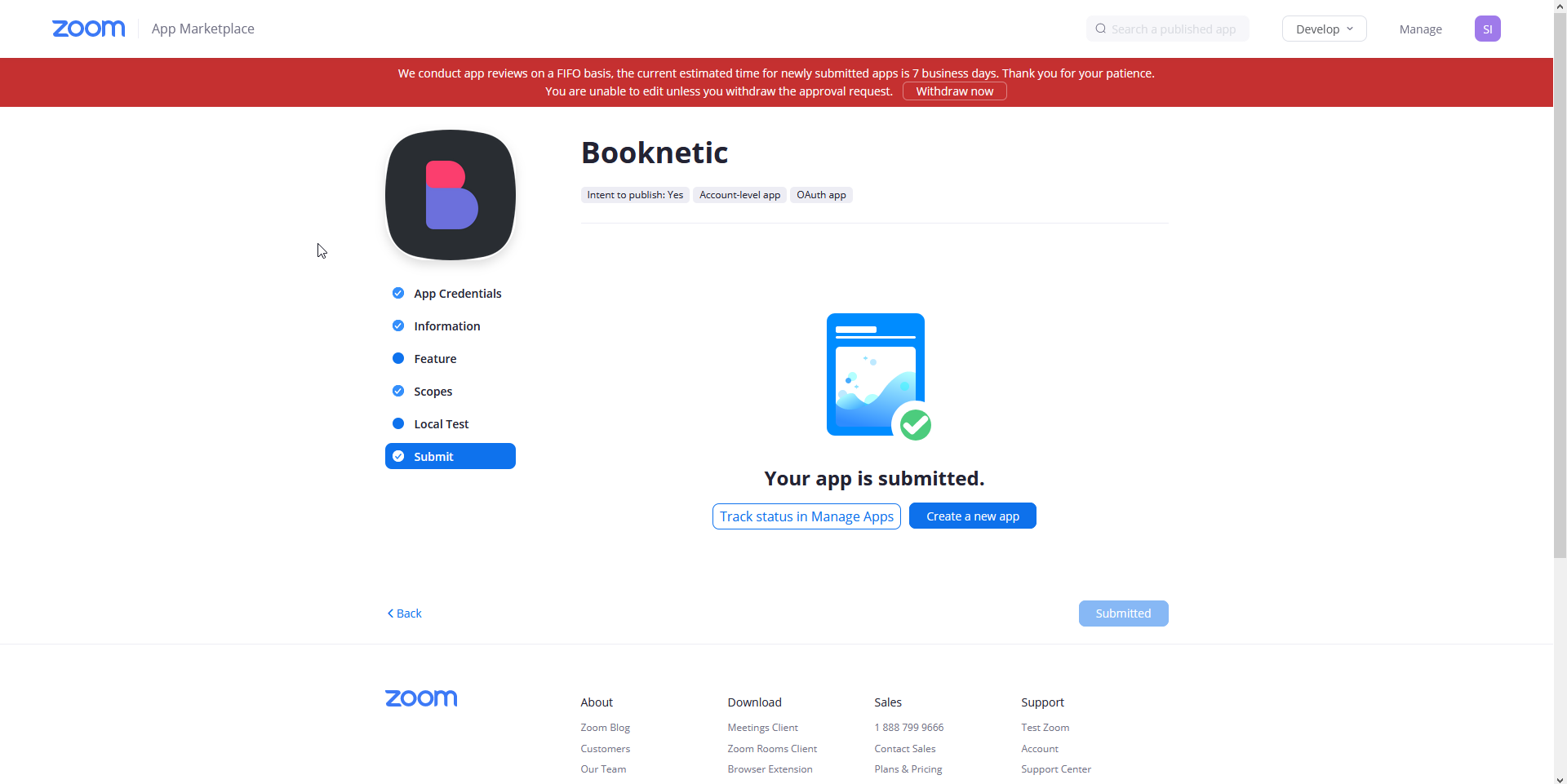Open the Manage page
The image size is (1567, 784).
pyautogui.click(x=1420, y=29)
